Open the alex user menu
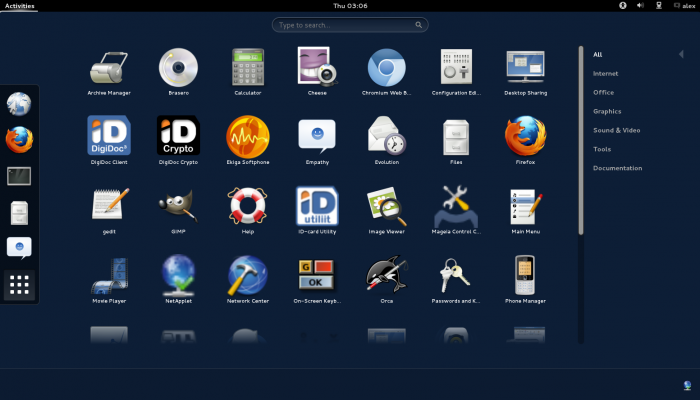This screenshot has width=700, height=400. [x=684, y=6]
